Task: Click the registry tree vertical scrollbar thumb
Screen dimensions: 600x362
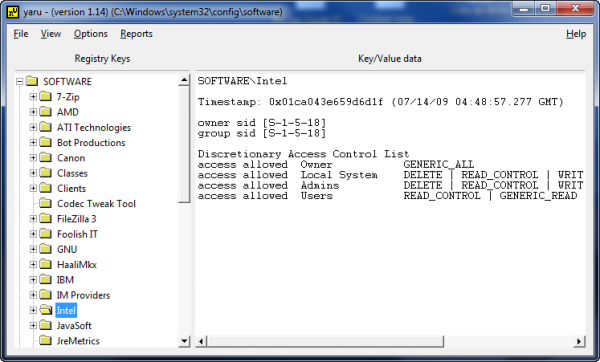Action: point(184,144)
